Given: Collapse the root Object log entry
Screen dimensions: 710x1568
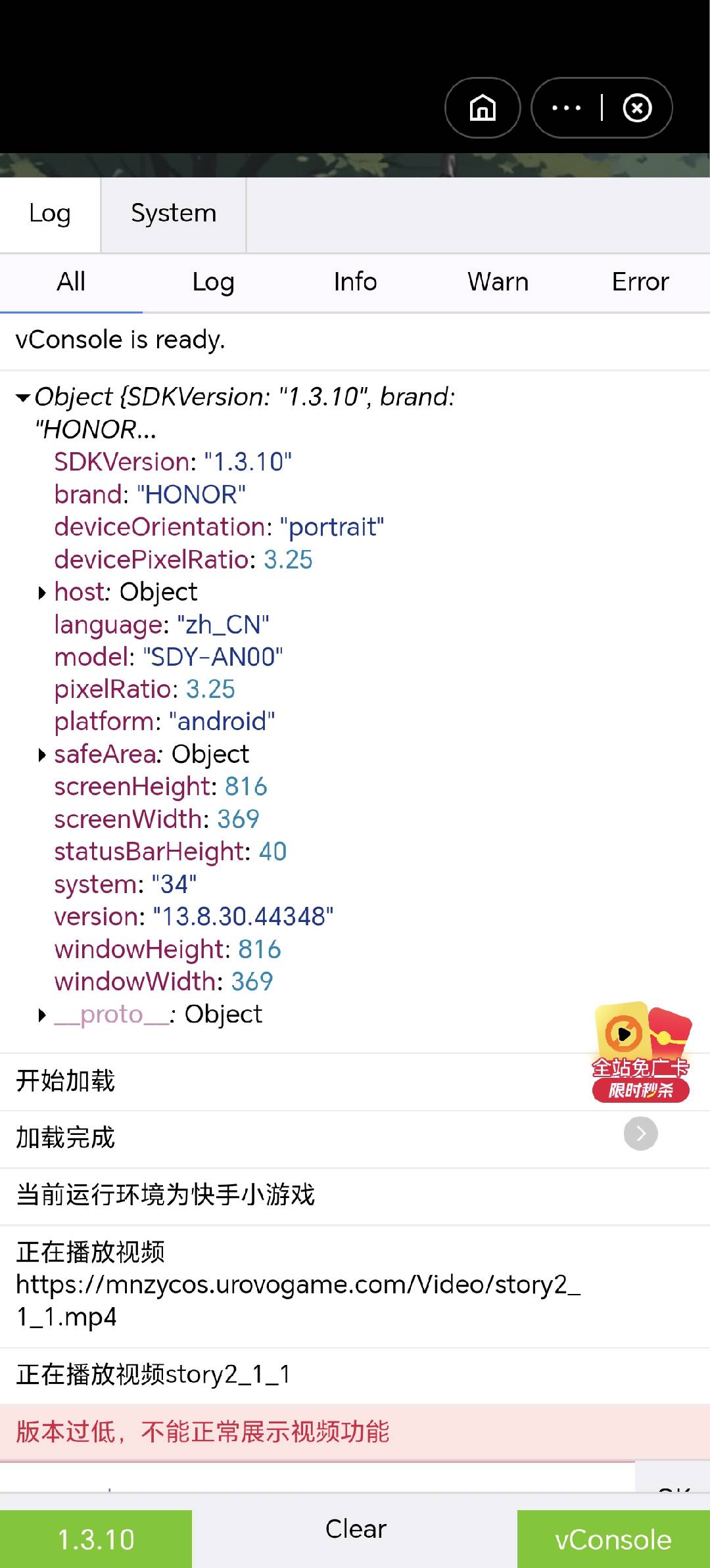Looking at the screenshot, I should coord(24,398).
